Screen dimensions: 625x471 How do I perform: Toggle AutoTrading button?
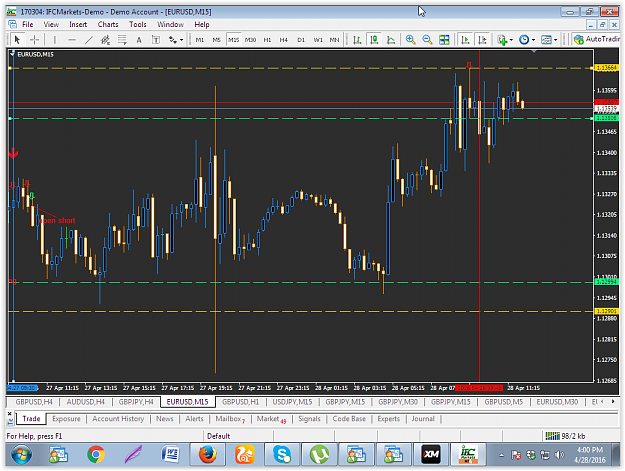pos(596,39)
